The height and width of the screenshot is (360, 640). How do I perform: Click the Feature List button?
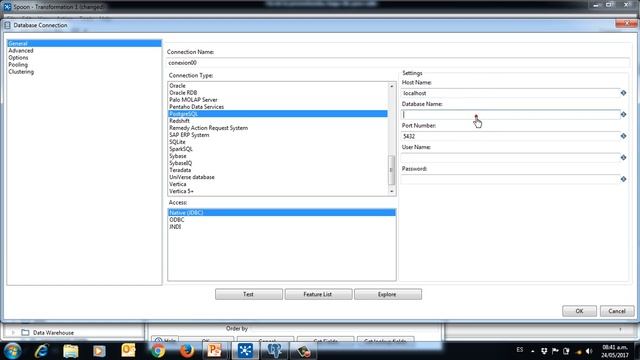point(318,294)
